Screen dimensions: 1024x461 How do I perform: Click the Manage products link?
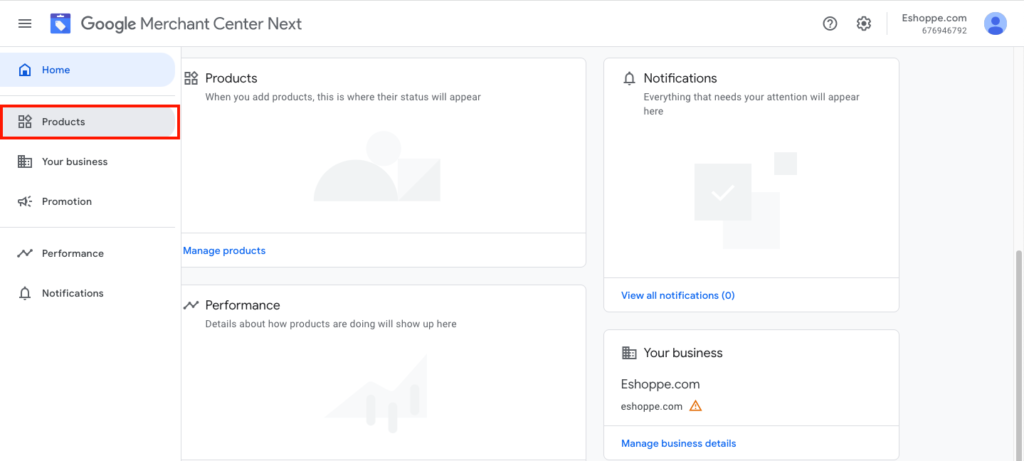click(224, 251)
